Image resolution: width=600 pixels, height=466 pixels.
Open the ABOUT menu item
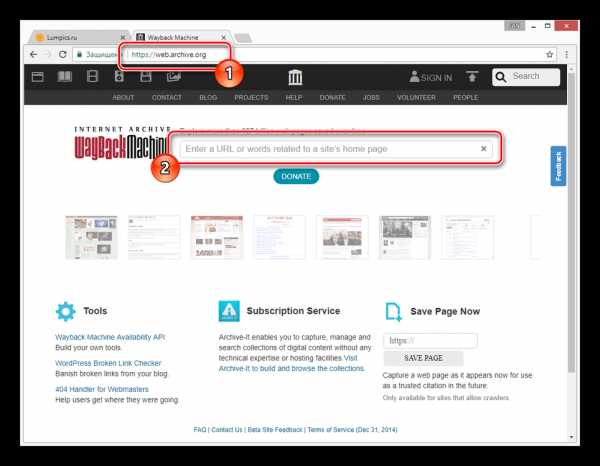[x=123, y=98]
